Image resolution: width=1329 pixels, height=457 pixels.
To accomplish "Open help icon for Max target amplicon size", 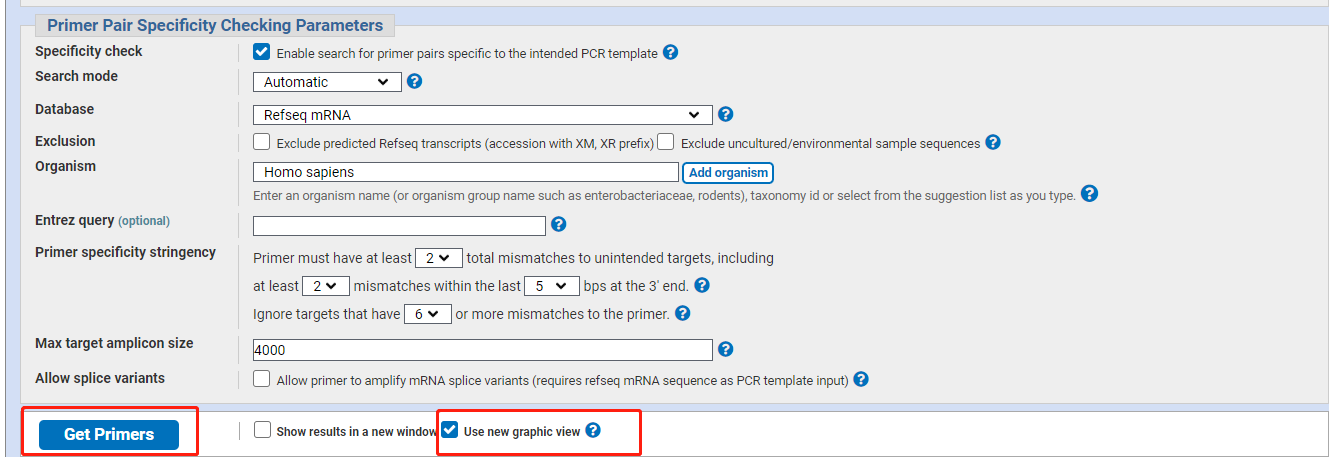I will pyautogui.click(x=726, y=349).
